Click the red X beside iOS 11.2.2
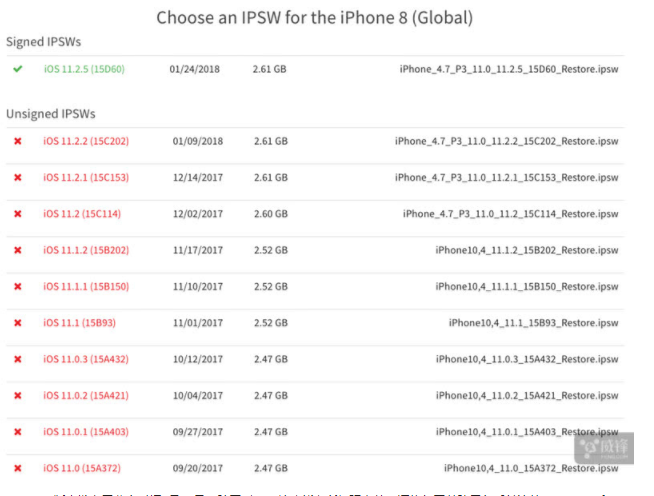Screen dimensions: 654x496 pos(17,141)
